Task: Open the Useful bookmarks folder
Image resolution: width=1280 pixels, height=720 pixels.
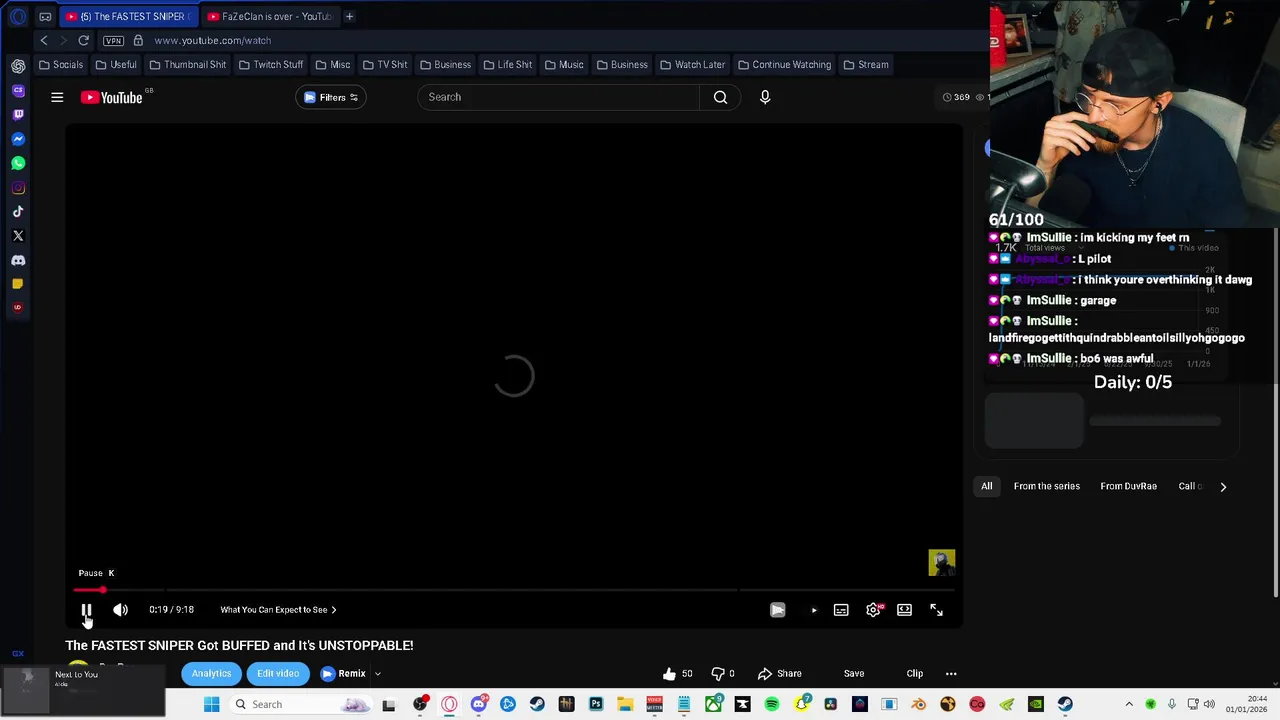Action: pos(116,65)
